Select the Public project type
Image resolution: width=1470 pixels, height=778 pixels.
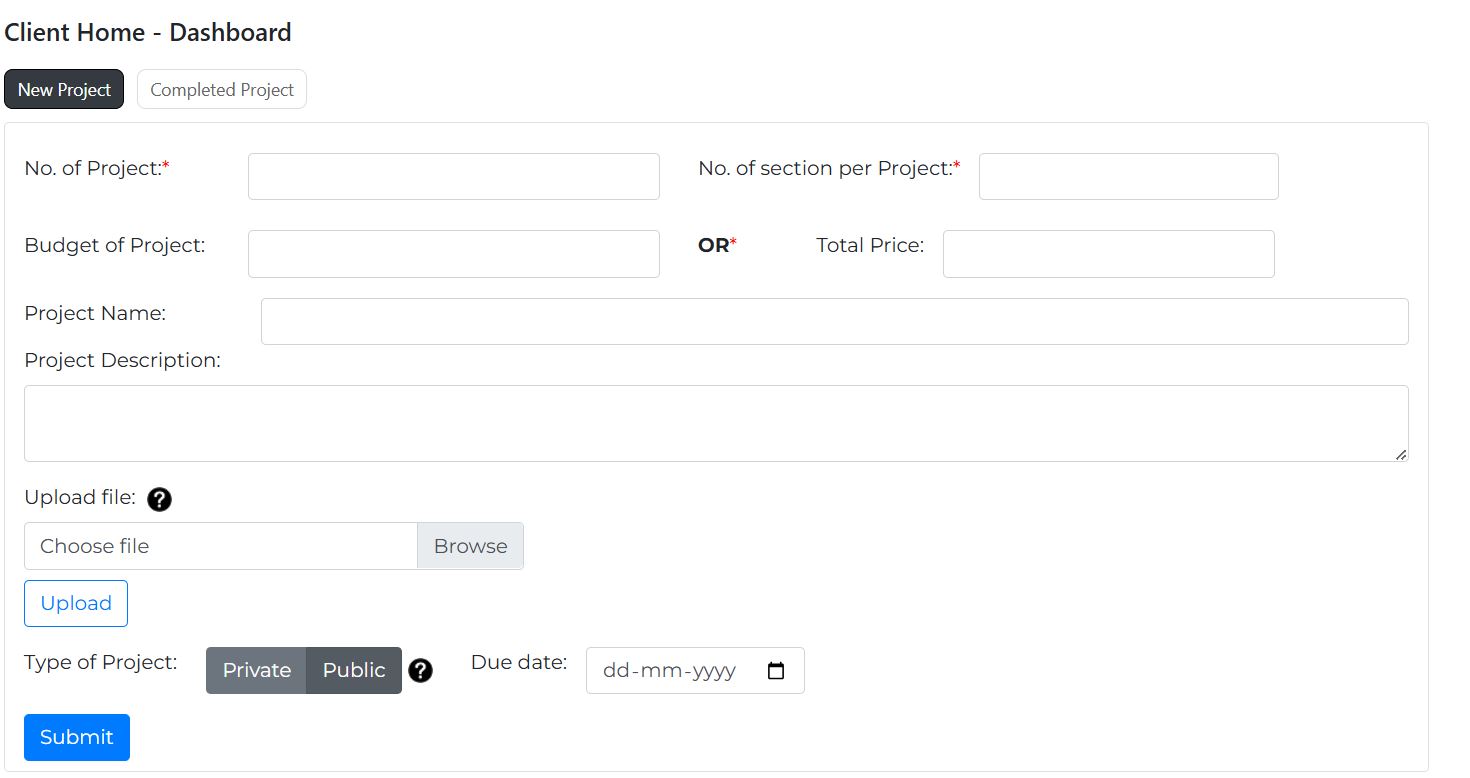click(x=354, y=670)
